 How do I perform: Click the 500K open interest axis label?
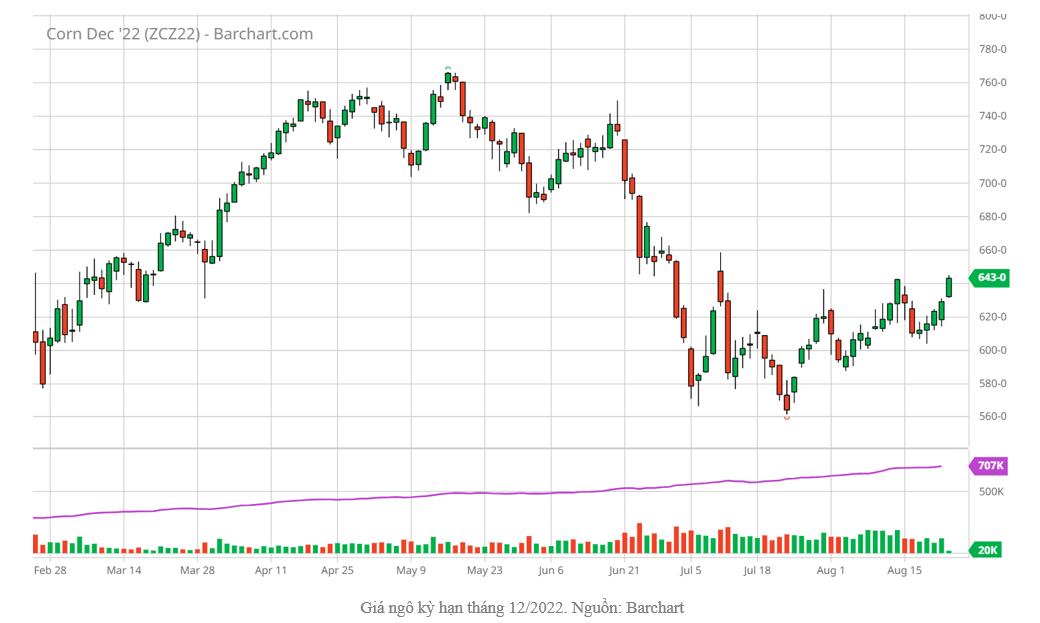point(992,492)
